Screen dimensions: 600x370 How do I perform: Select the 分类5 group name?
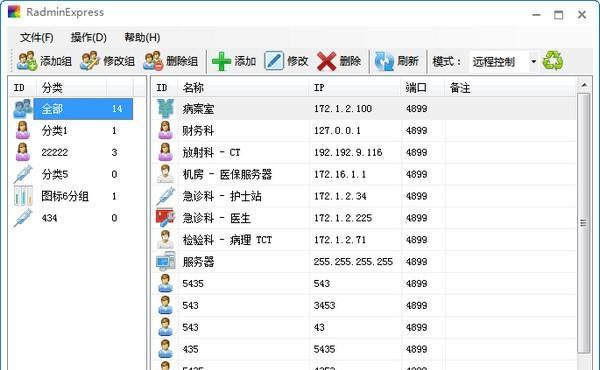click(54, 174)
